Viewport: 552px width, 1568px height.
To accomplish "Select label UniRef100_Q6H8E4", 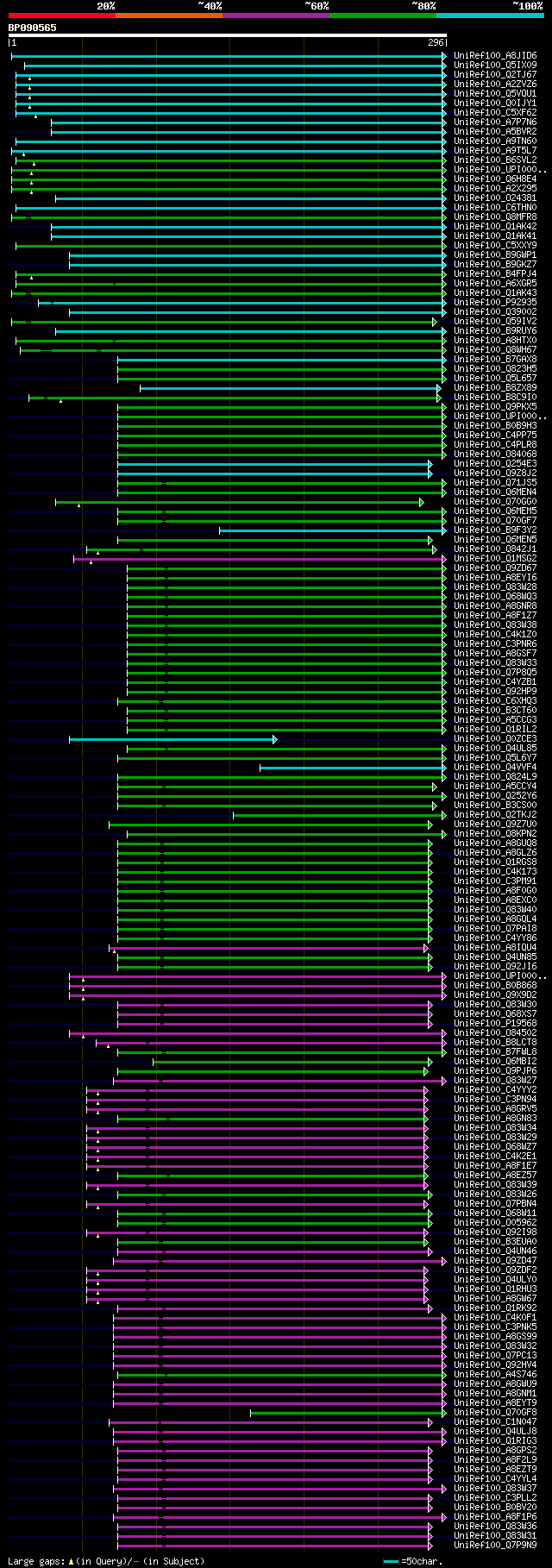I will point(495,179).
